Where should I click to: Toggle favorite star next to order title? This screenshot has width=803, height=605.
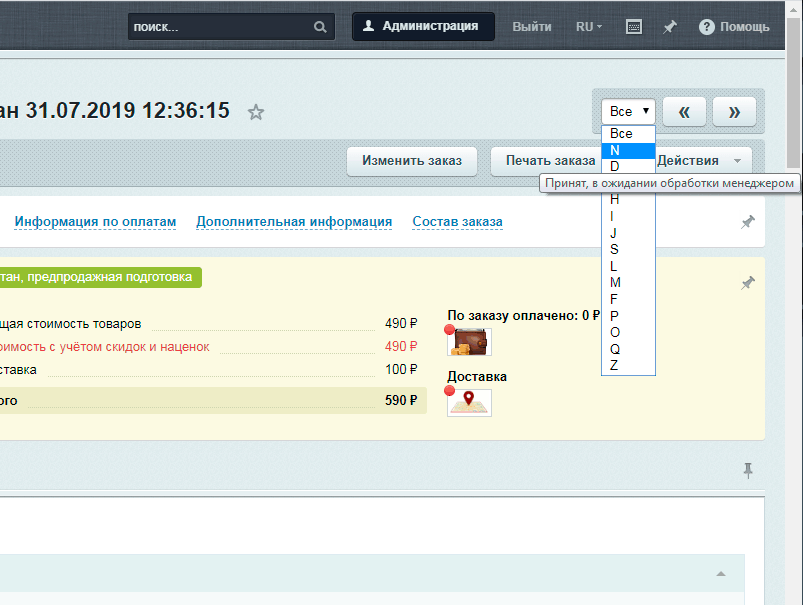[x=256, y=112]
